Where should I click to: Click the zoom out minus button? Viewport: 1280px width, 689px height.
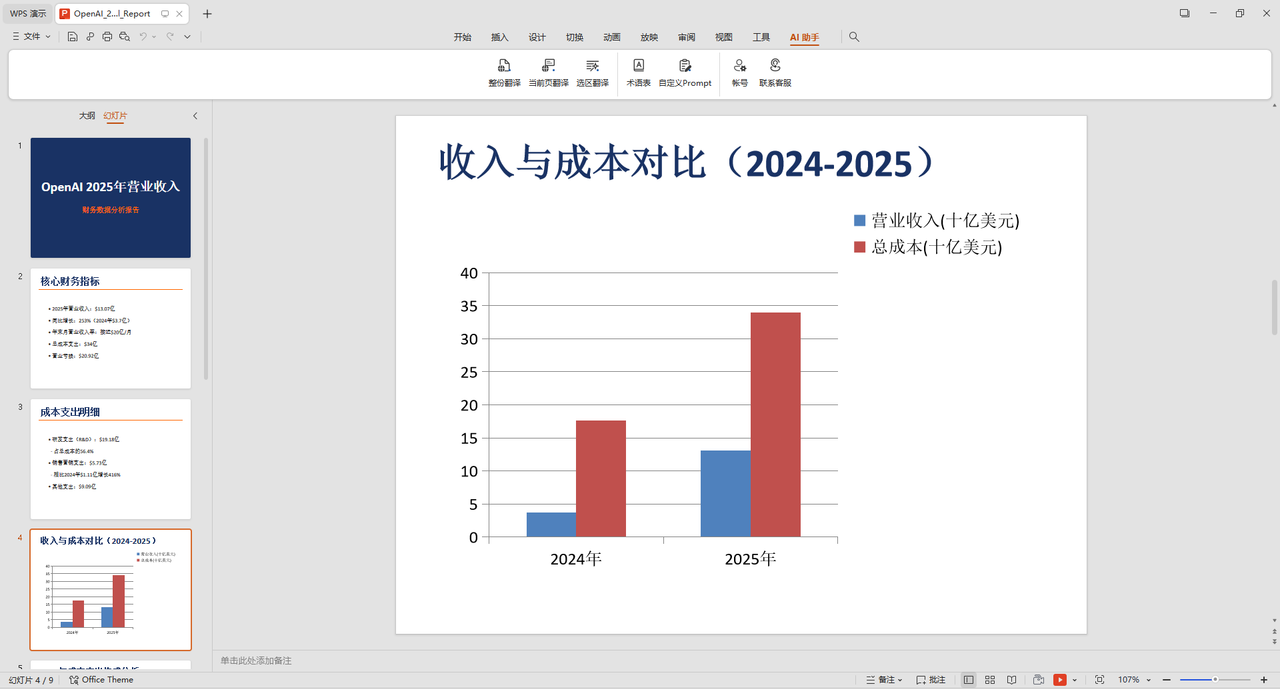[x=1168, y=680]
